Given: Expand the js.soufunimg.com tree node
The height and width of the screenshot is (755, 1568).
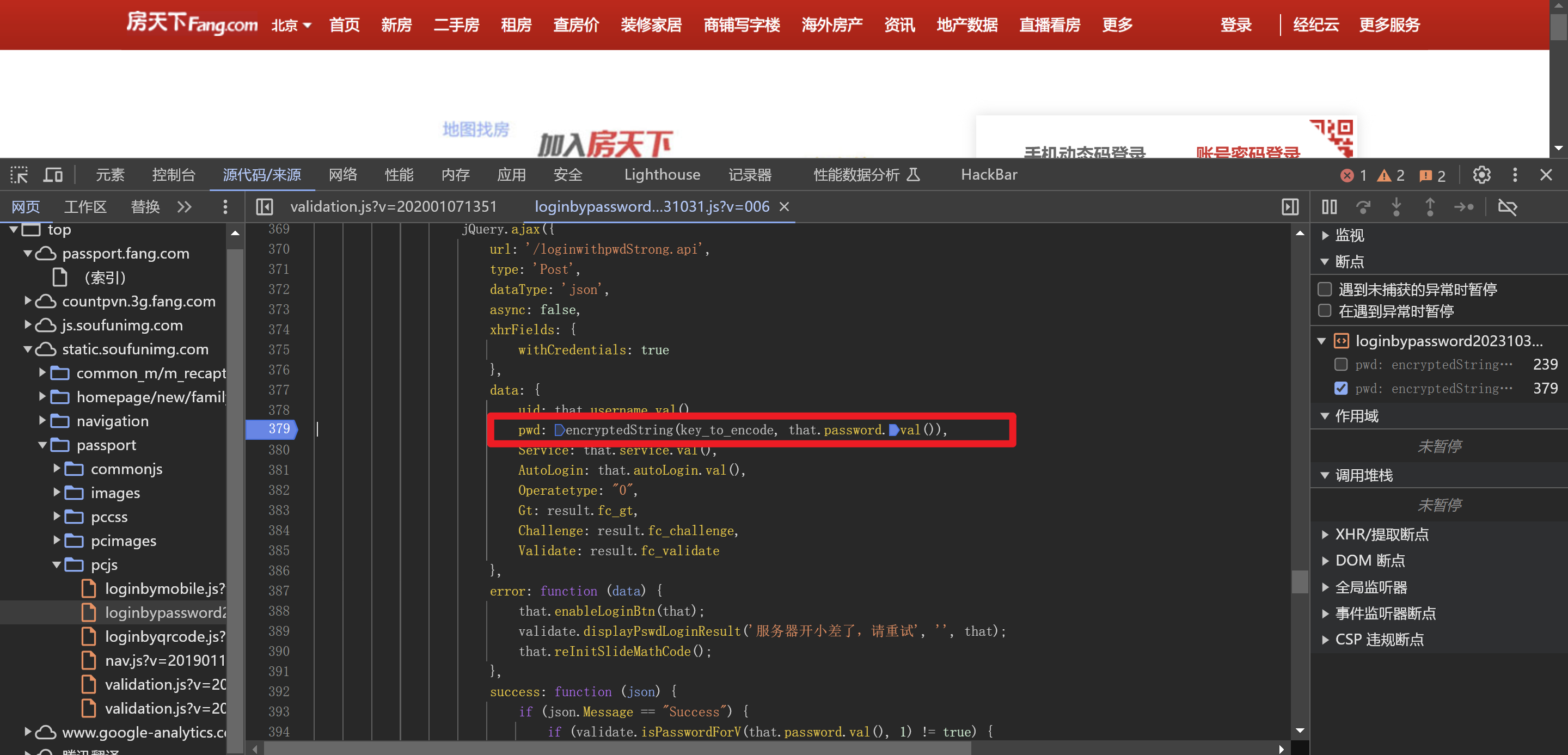Looking at the screenshot, I should pyautogui.click(x=27, y=325).
